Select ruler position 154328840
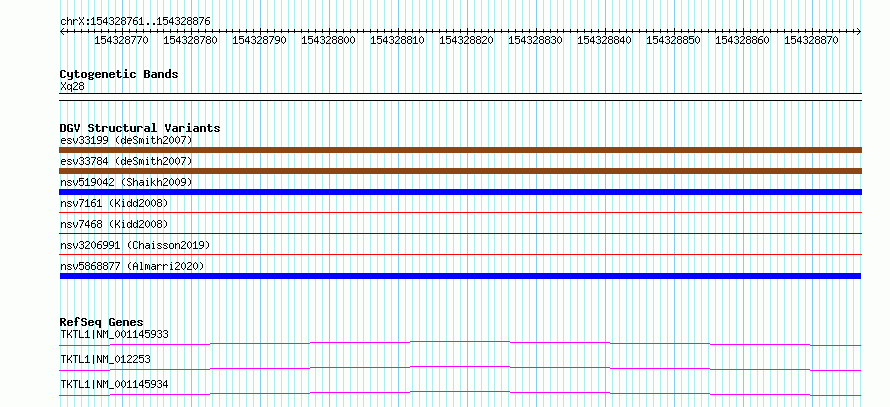Image resolution: width=890 pixels, height=407 pixels. point(604,40)
